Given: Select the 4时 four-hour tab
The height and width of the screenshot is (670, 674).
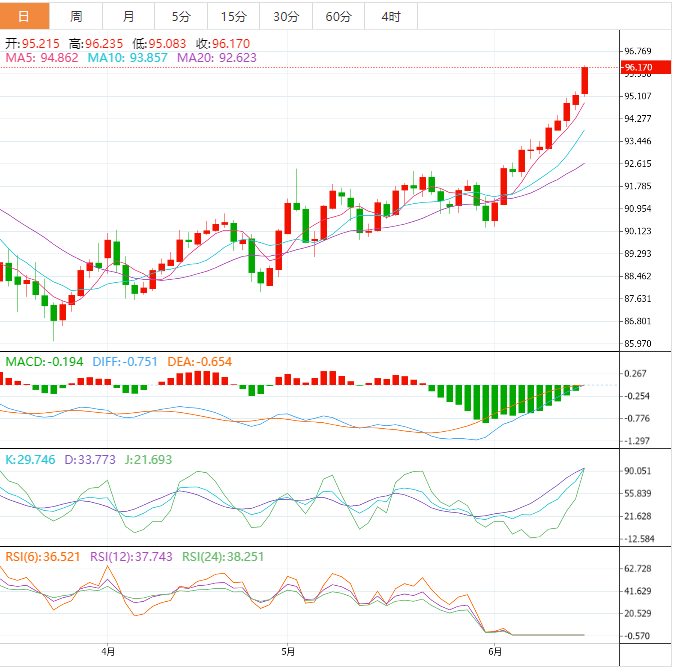Looking at the screenshot, I should point(391,16).
